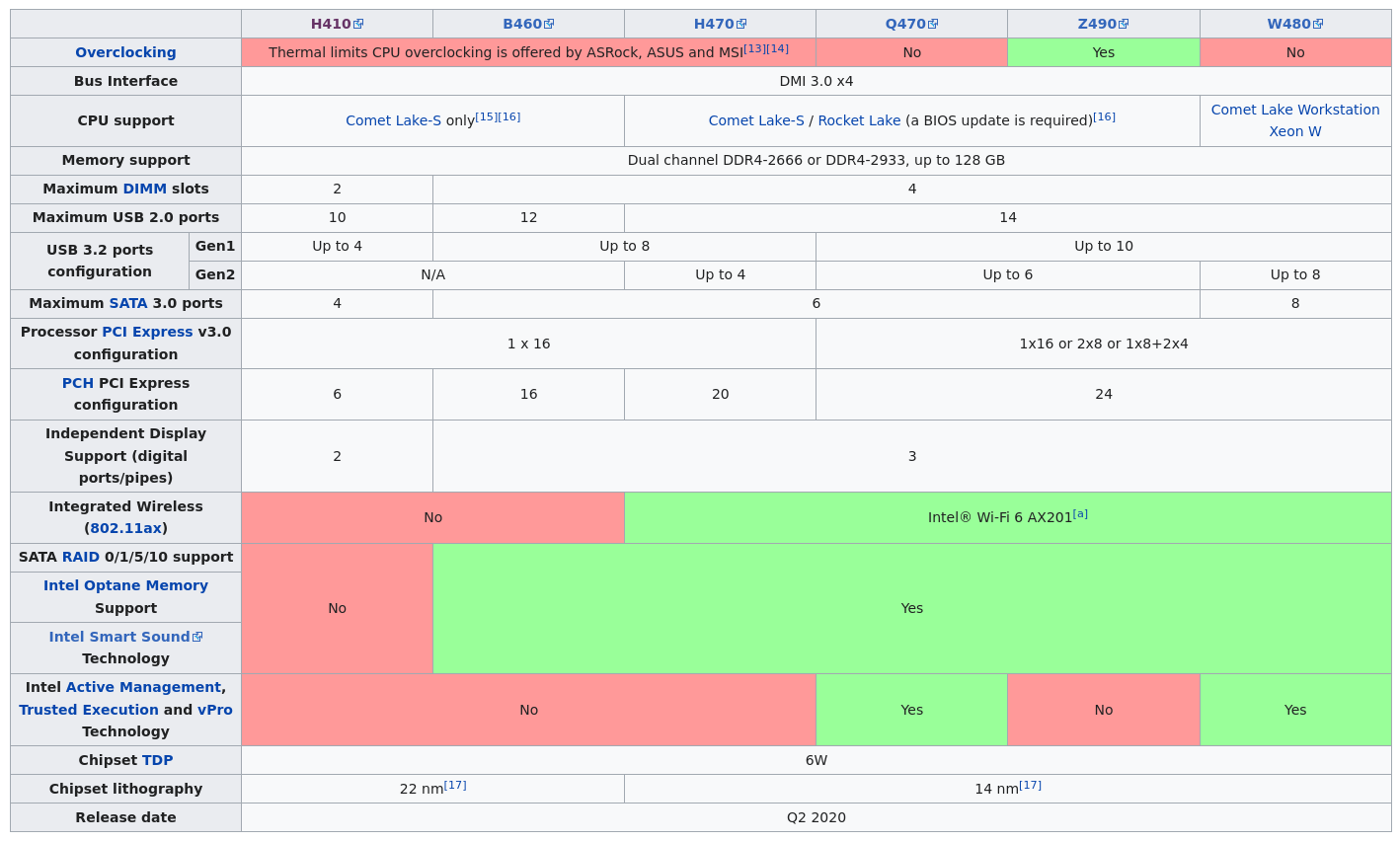The width and height of the screenshot is (1400, 842).
Task: Open the Trusted Execution link
Action: pyautogui.click(x=89, y=710)
